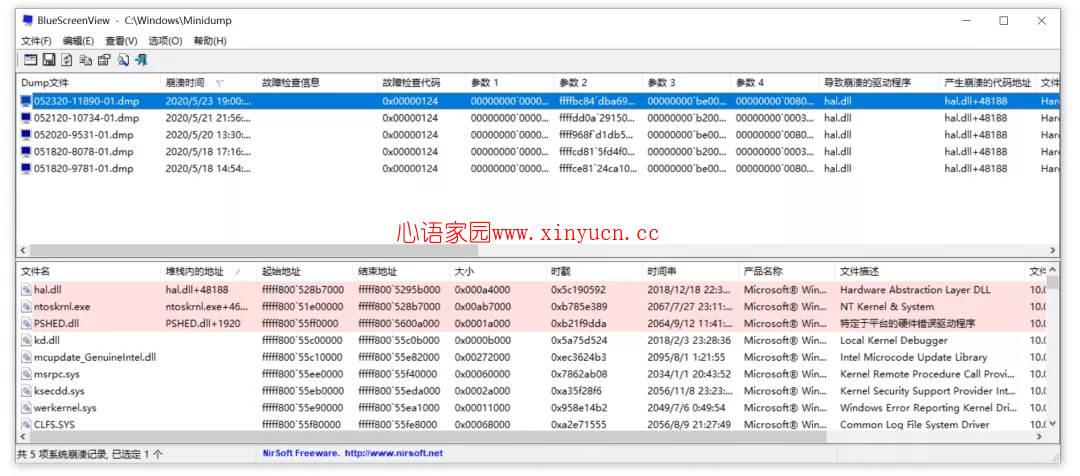Sort by the 堆栈内的地址 column header
Viewport: 1080px width, 476px height.
pos(208,272)
